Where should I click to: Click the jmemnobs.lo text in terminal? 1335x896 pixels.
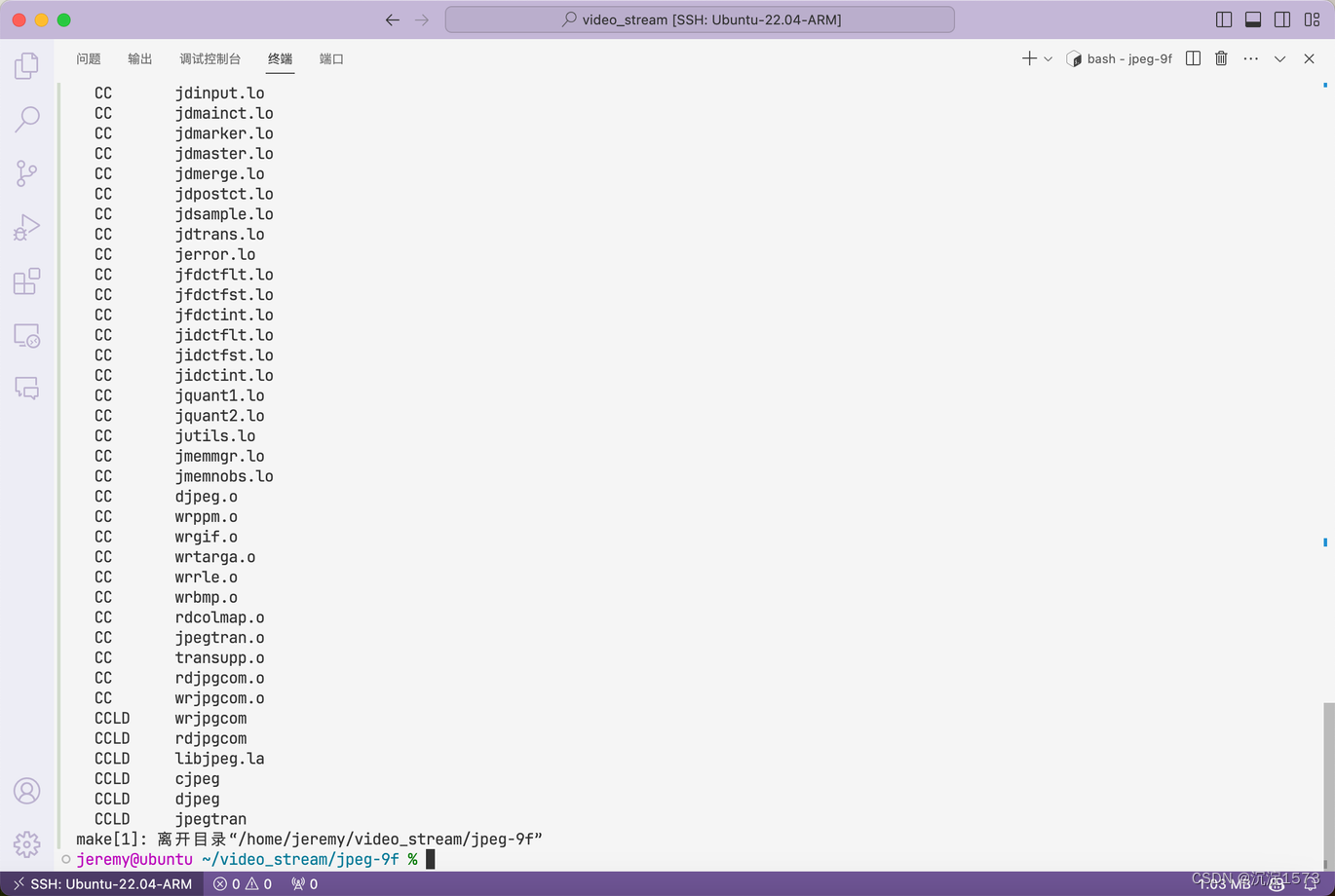point(224,477)
